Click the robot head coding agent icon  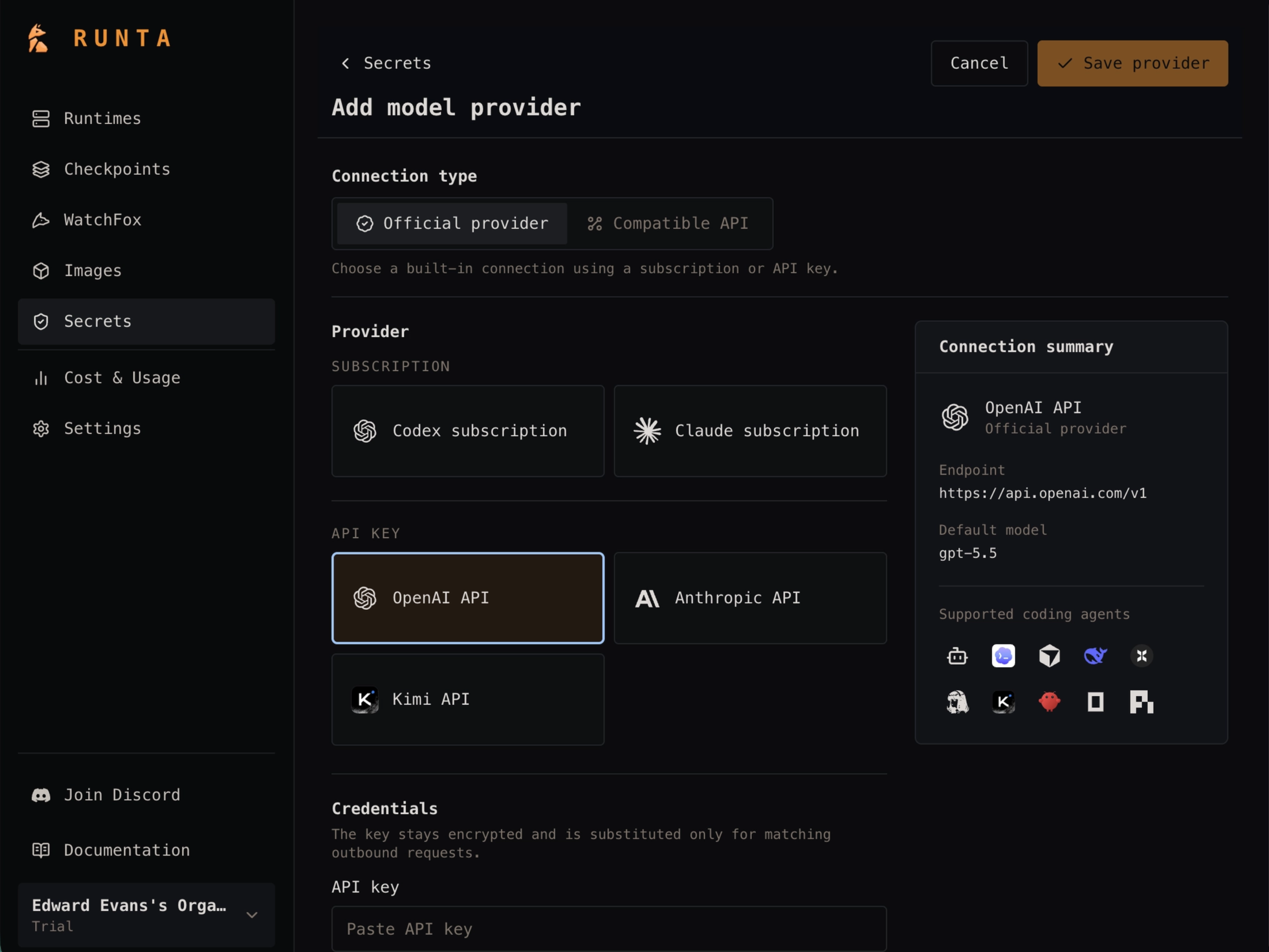coord(957,656)
